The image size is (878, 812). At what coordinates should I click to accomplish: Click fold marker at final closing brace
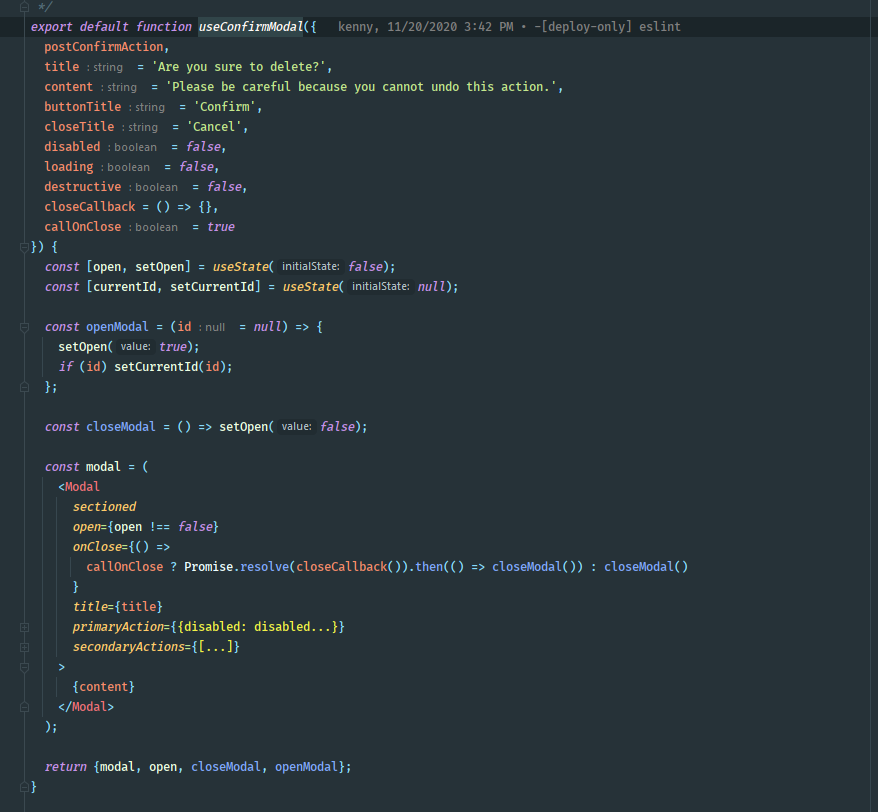[22, 787]
